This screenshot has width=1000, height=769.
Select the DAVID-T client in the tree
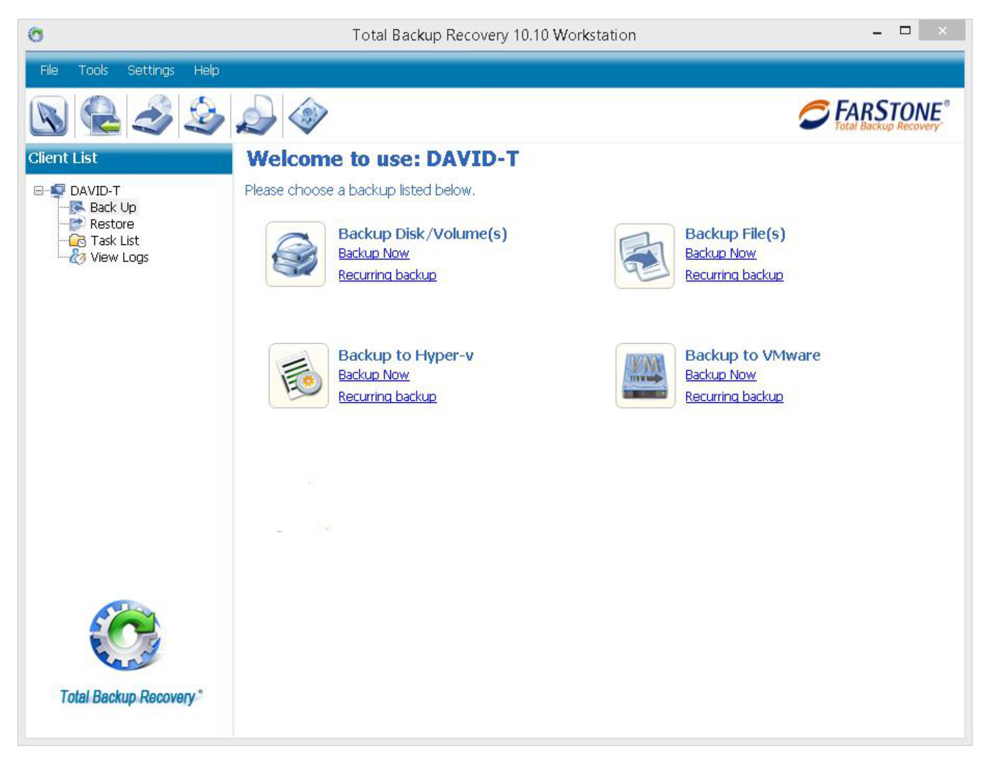coord(94,191)
